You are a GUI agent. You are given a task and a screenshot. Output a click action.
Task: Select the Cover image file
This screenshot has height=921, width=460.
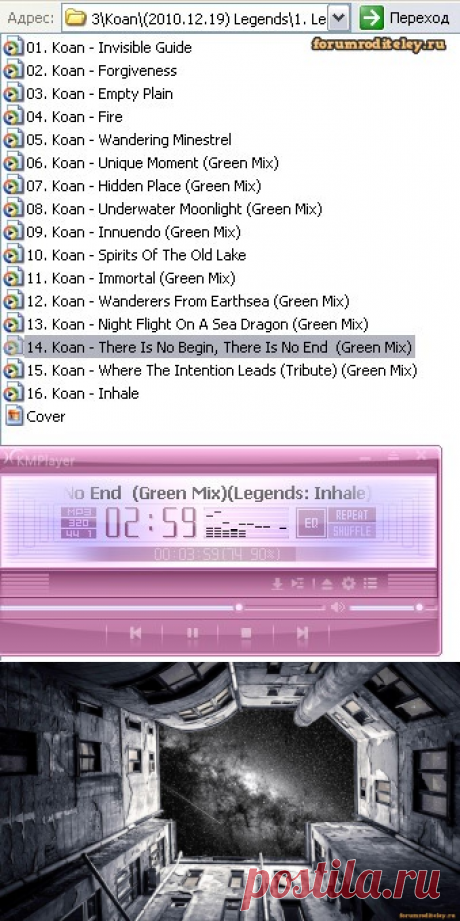[35, 416]
